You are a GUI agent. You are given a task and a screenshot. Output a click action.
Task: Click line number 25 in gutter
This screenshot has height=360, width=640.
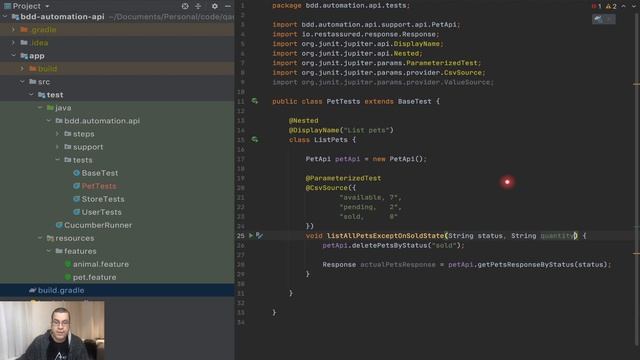(x=241, y=236)
